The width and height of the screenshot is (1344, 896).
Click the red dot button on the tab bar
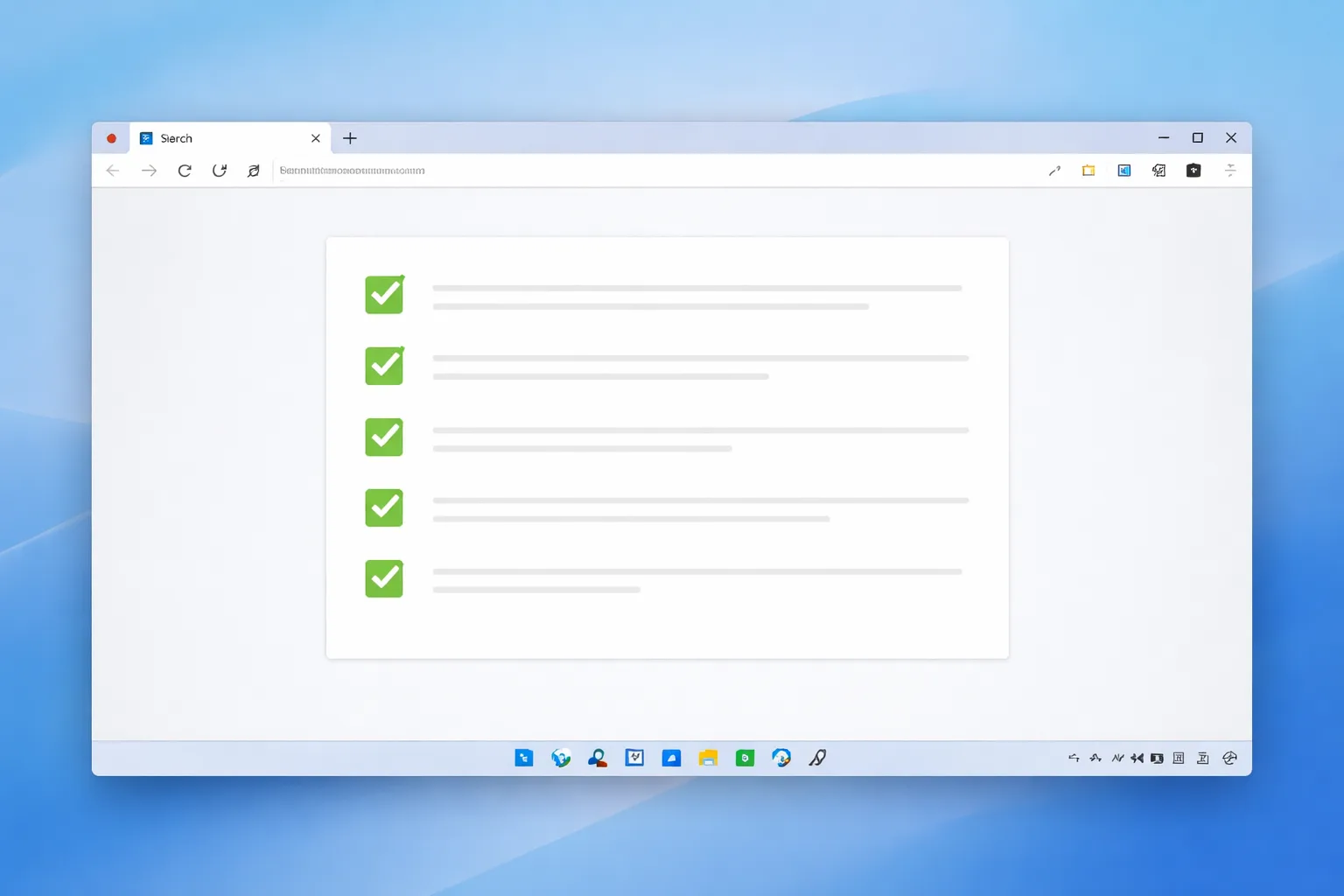111,138
